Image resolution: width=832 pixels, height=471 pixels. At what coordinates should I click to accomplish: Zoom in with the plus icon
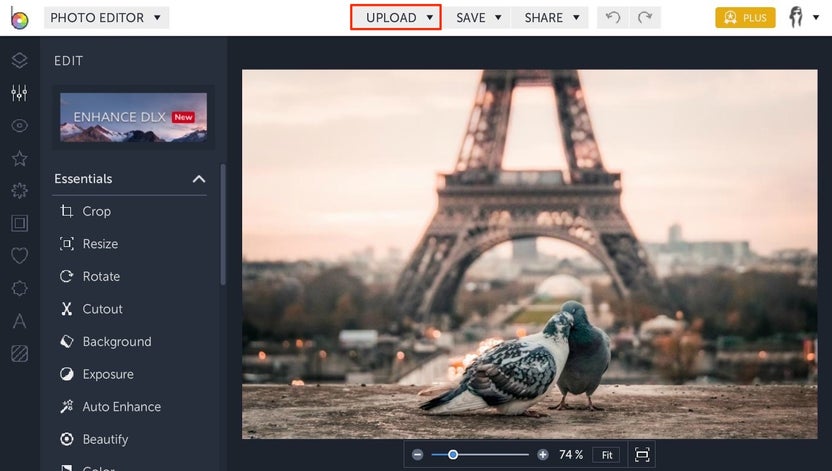click(542, 455)
